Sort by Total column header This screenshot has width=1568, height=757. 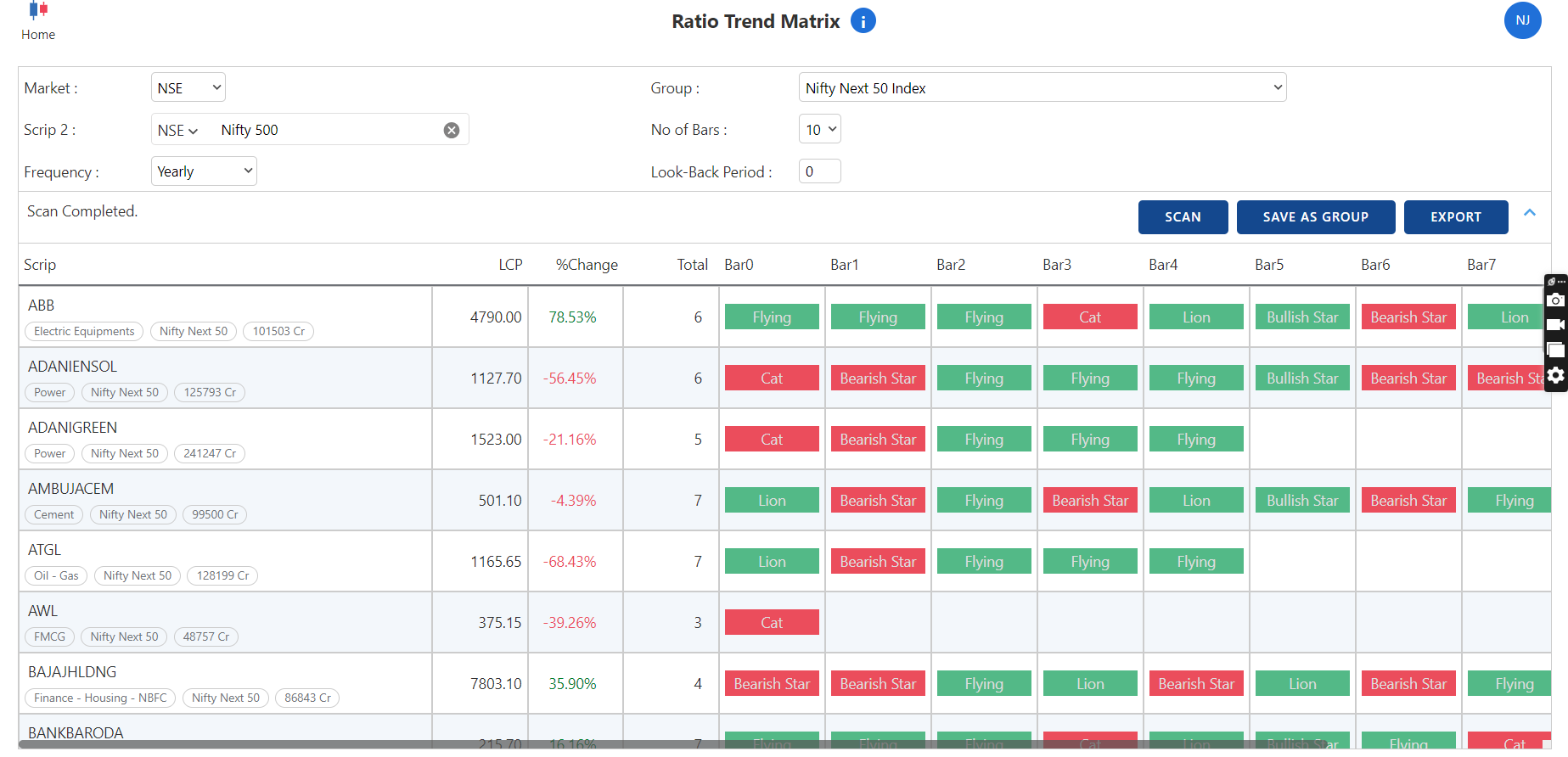pyautogui.click(x=692, y=265)
